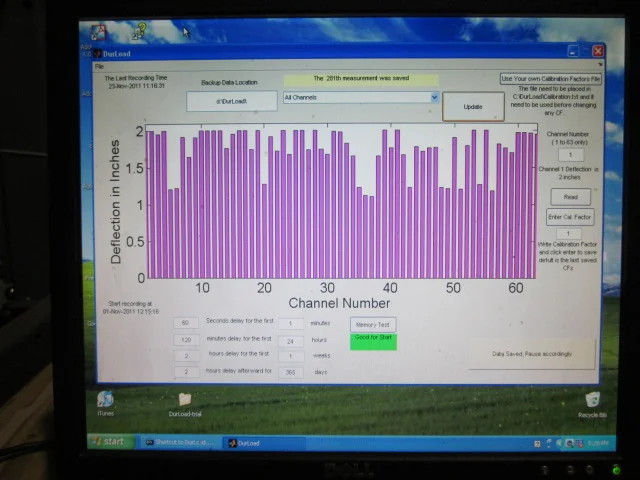Minimize the DurLoad window

click(x=573, y=51)
